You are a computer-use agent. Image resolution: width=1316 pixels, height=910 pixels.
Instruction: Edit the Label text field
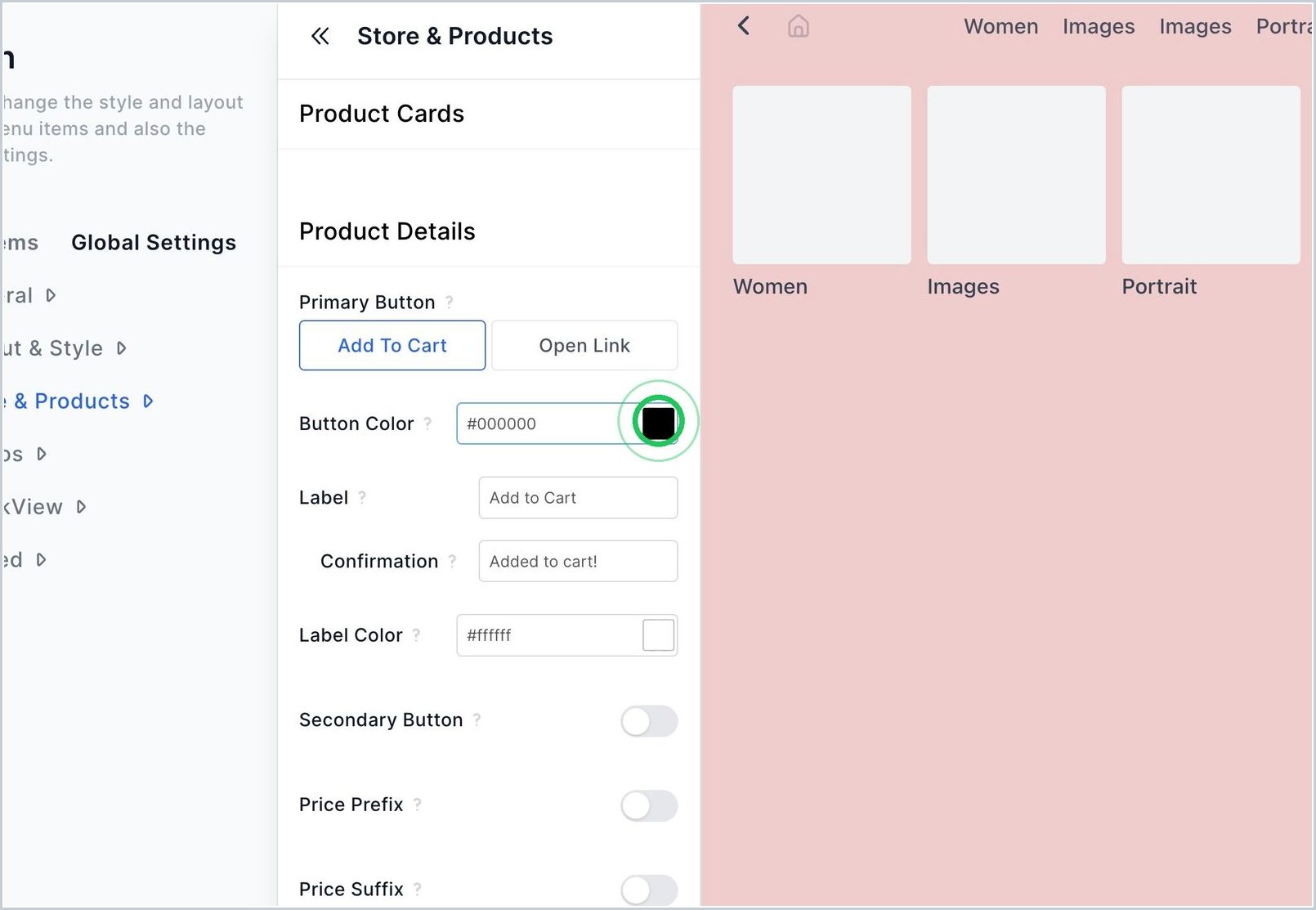(578, 498)
